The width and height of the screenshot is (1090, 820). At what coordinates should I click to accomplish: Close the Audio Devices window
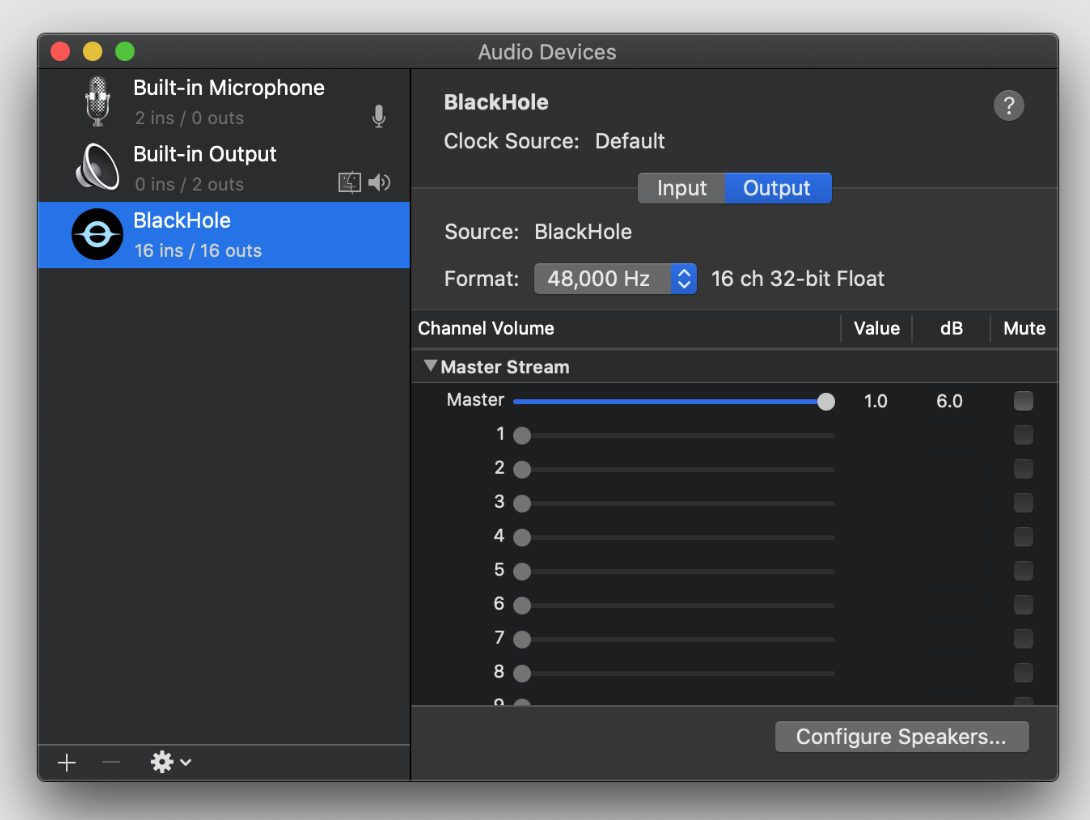(x=60, y=51)
